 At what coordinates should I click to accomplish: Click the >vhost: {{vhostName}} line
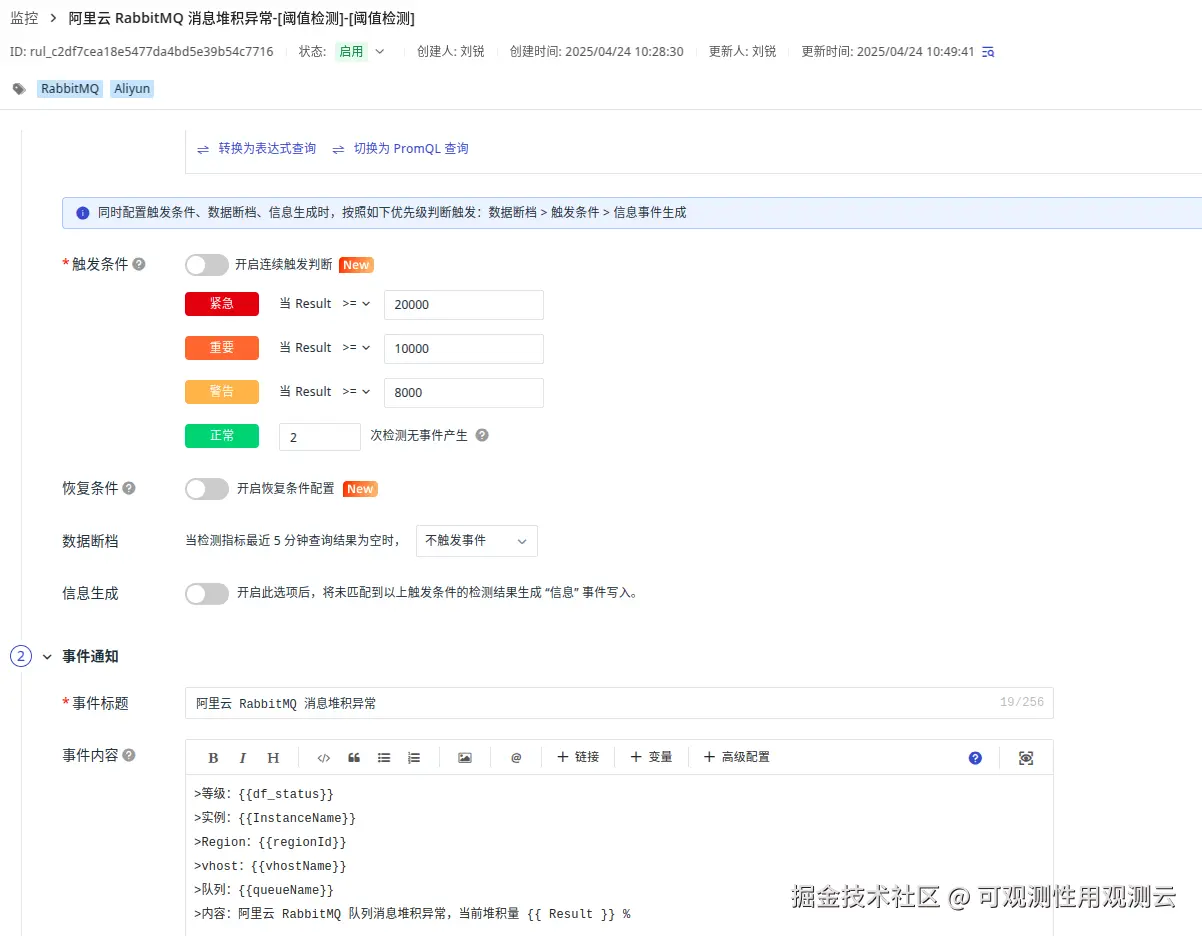(271, 866)
